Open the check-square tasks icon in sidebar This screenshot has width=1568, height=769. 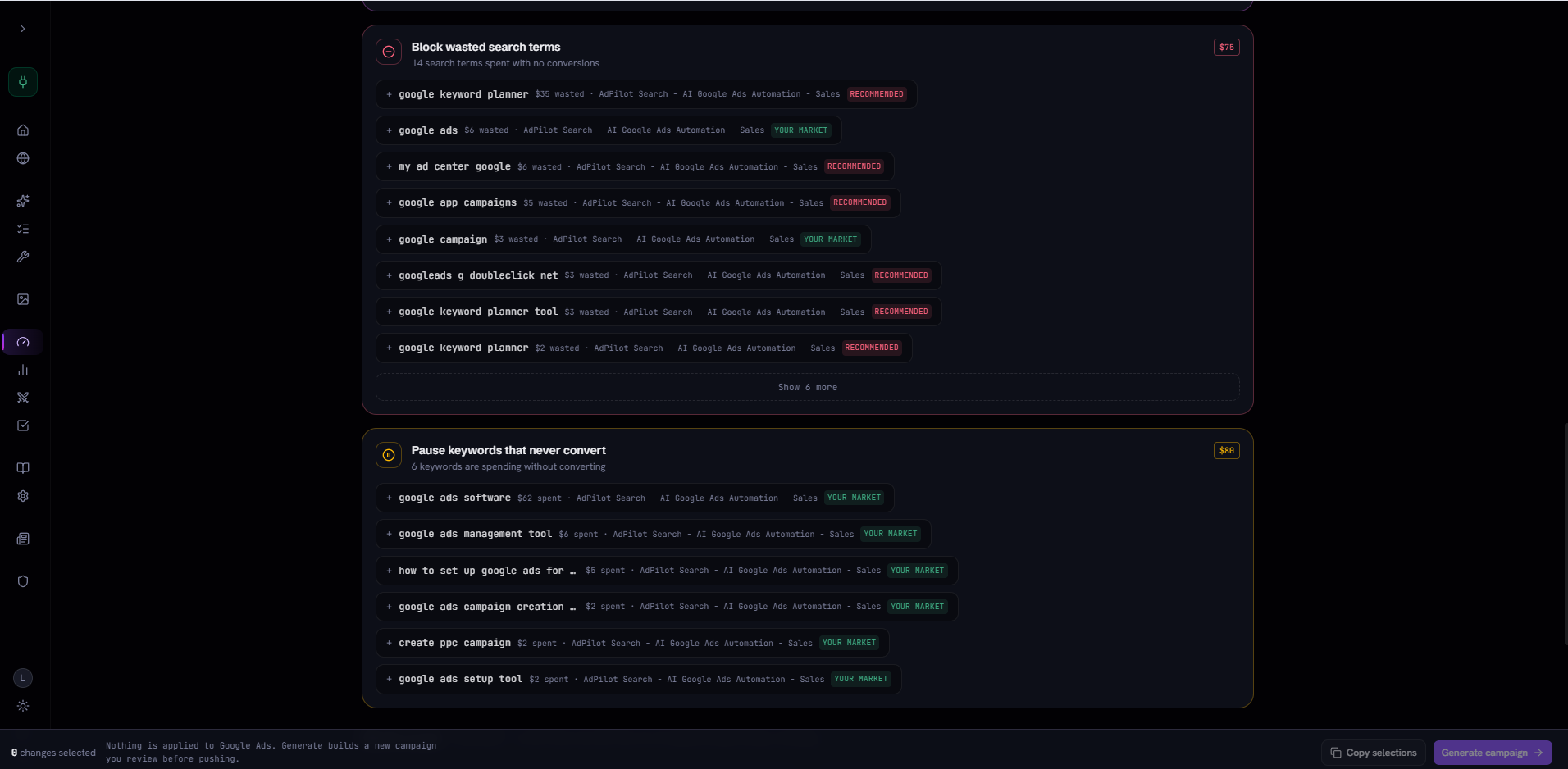pos(23,425)
